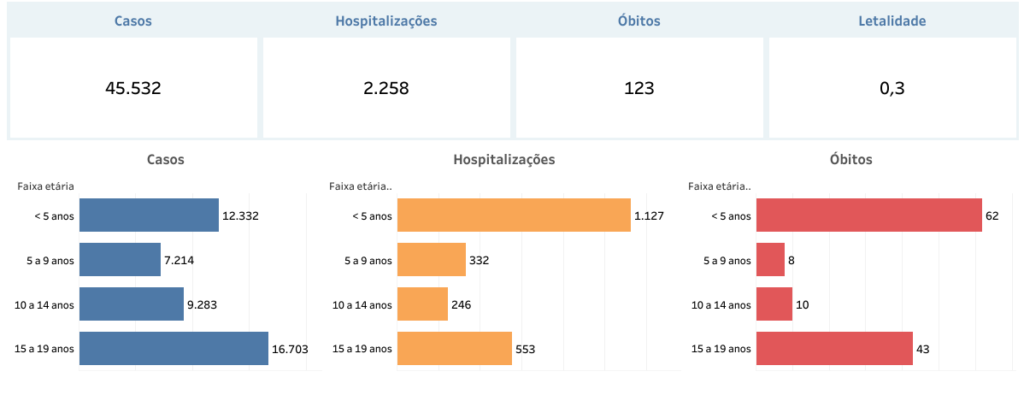This screenshot has width=1024, height=401.
Task: Click the 16.703 bar value label
Action: (292, 349)
